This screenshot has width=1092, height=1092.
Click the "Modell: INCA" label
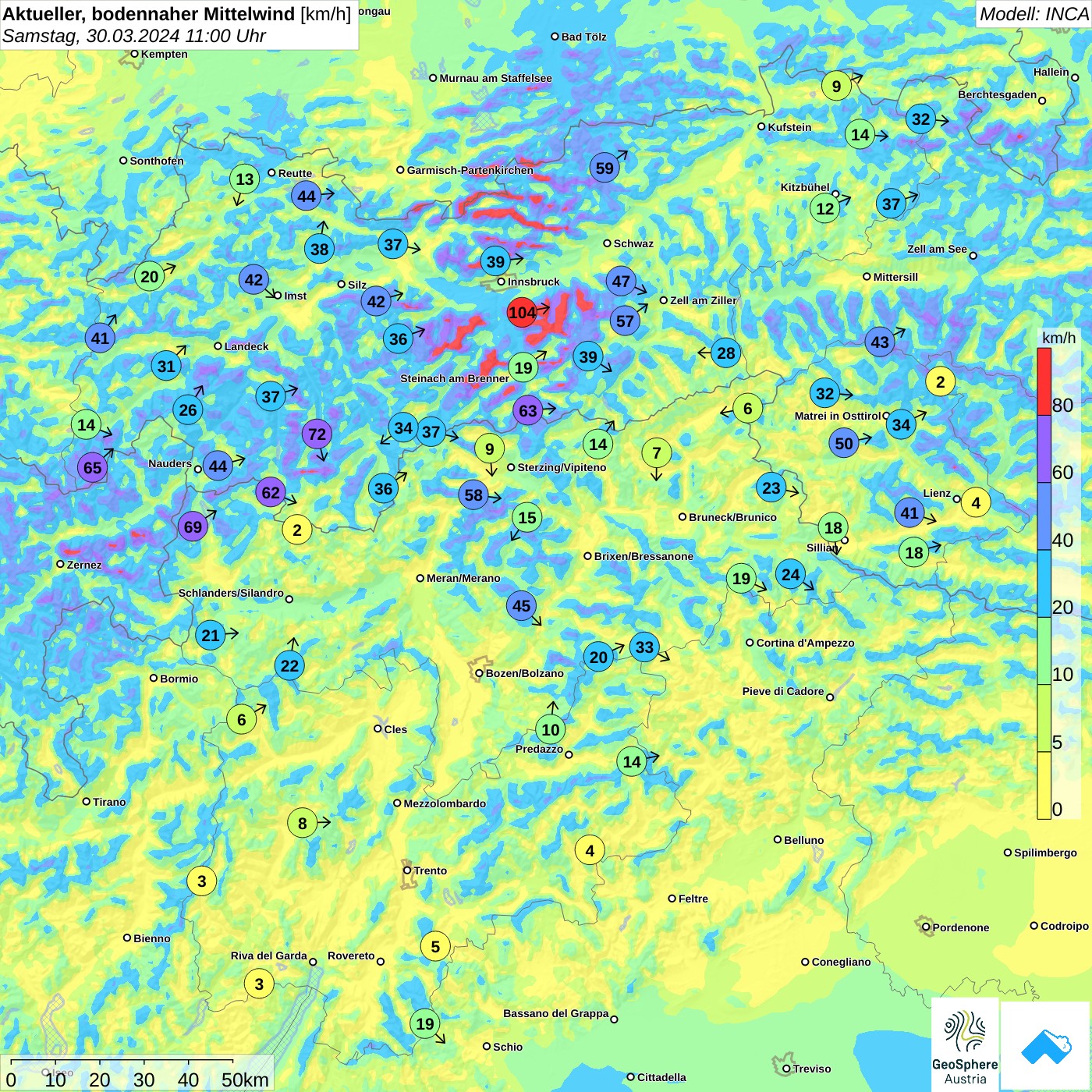pyautogui.click(x=1034, y=14)
